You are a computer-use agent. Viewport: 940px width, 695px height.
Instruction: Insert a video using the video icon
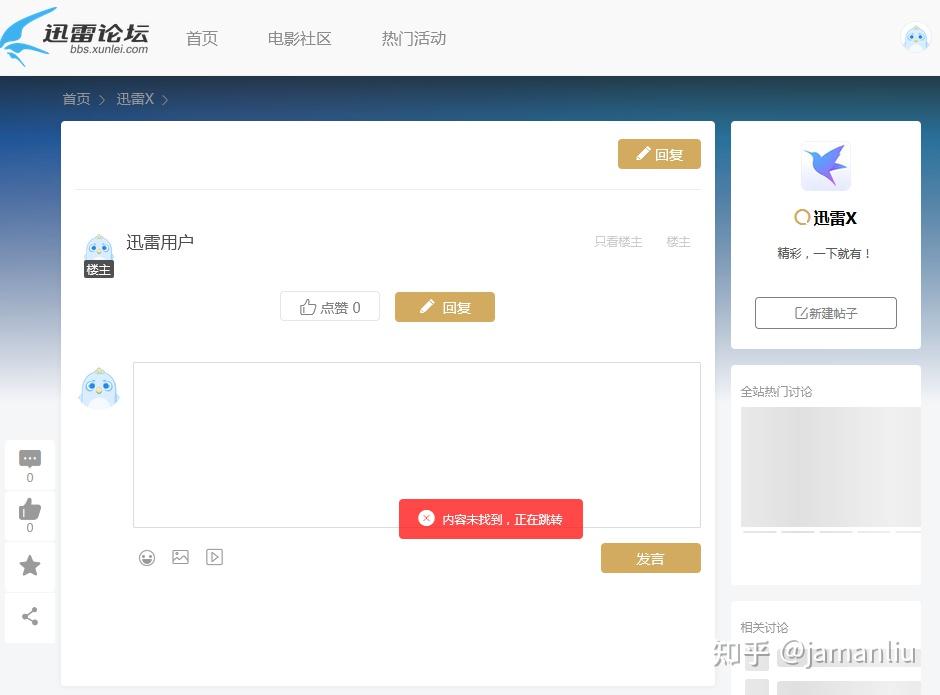(x=214, y=557)
